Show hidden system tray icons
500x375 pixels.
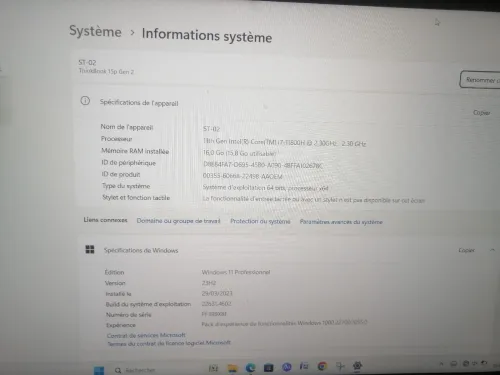point(441,364)
